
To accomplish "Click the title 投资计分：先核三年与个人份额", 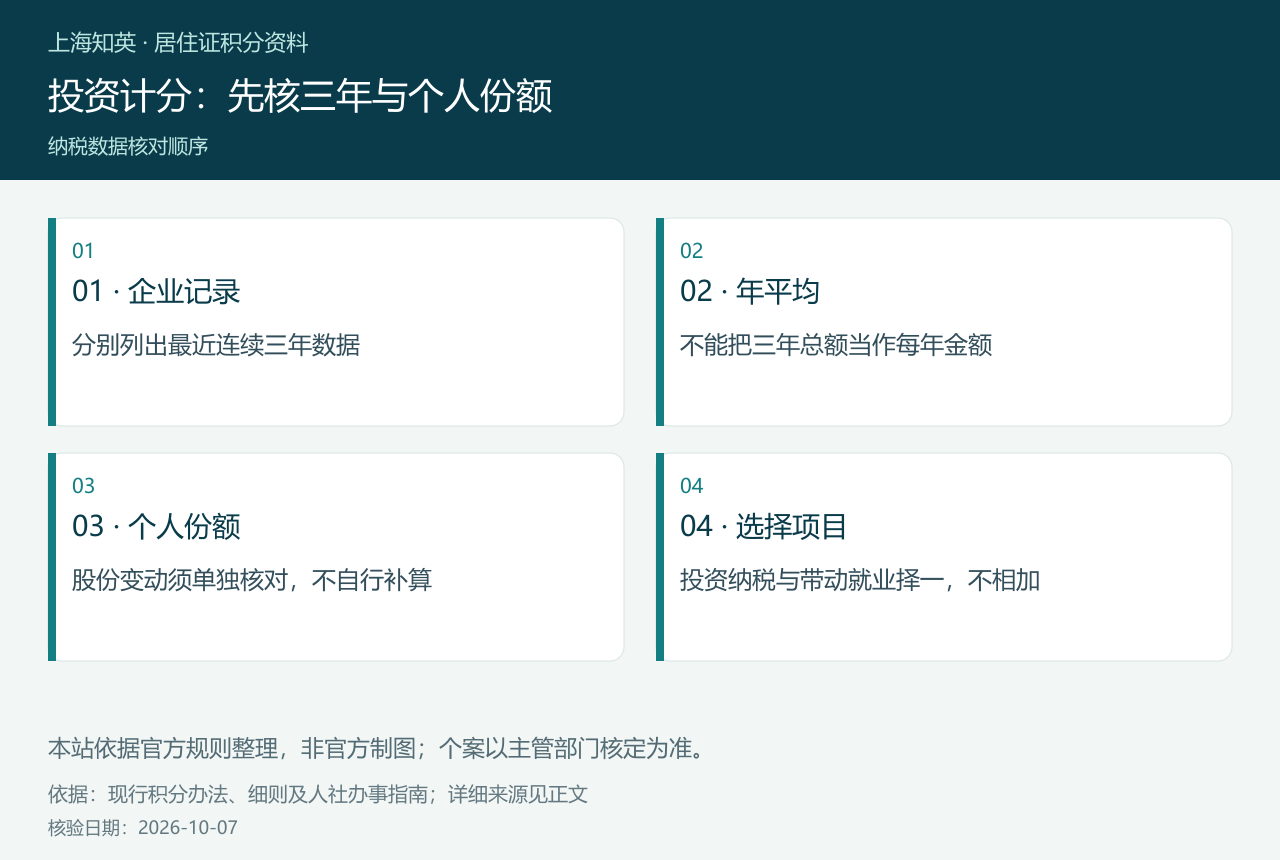I will tap(300, 96).
